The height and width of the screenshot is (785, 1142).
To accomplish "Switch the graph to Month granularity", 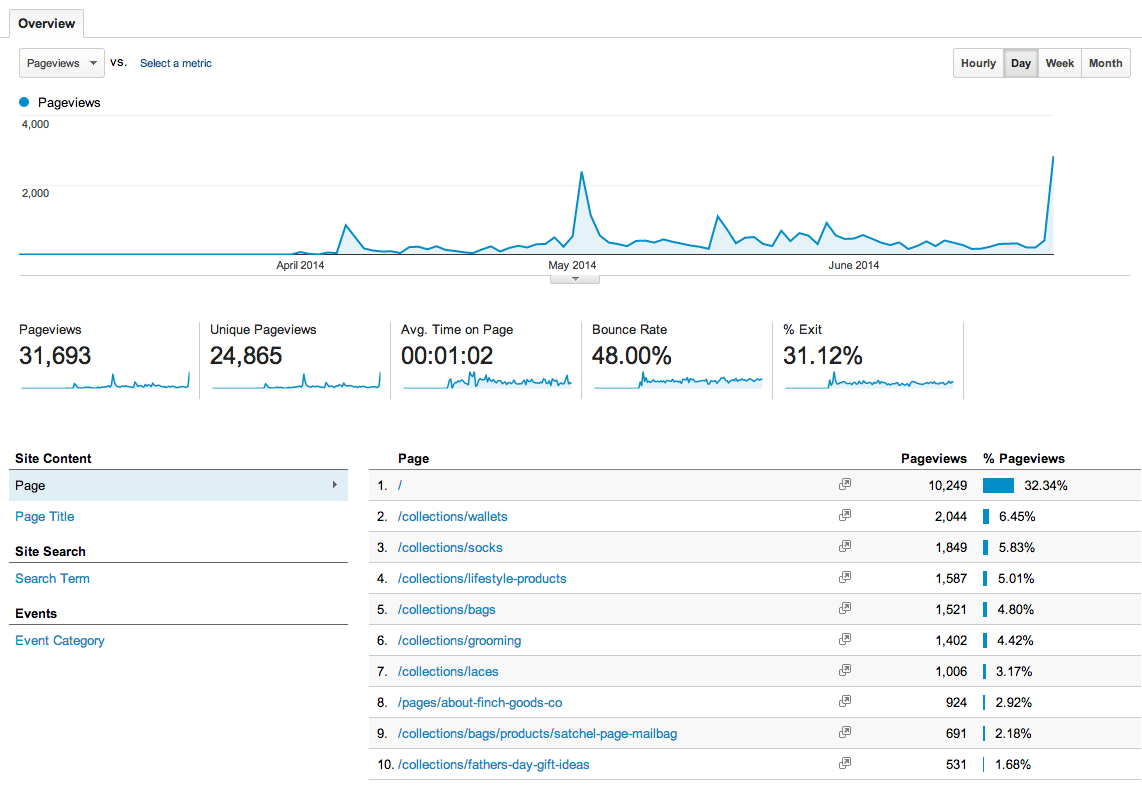I will 1105,62.
